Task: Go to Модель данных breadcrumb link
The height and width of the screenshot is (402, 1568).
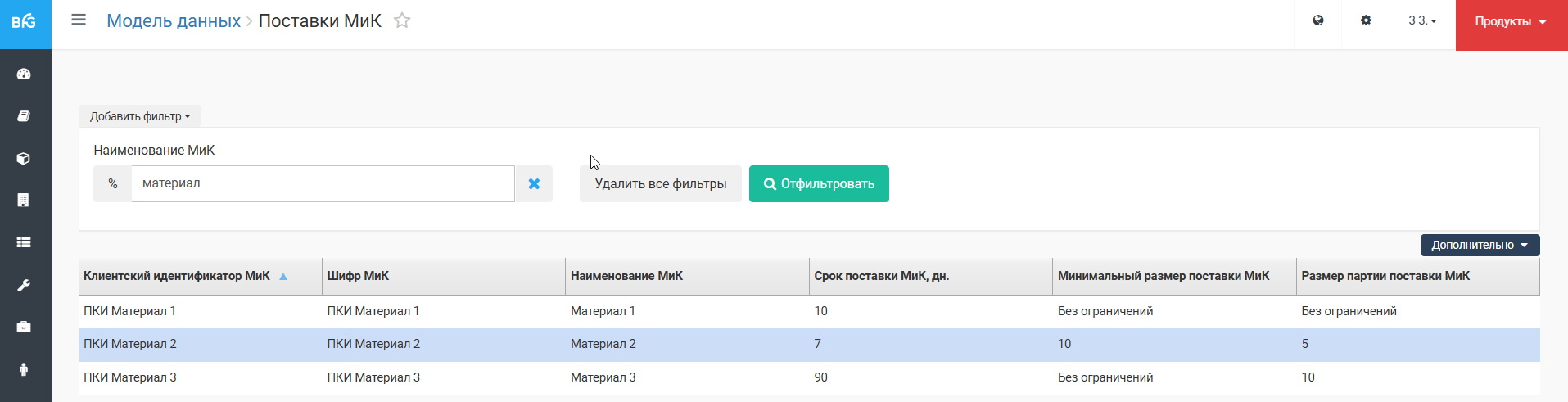Action: (174, 21)
